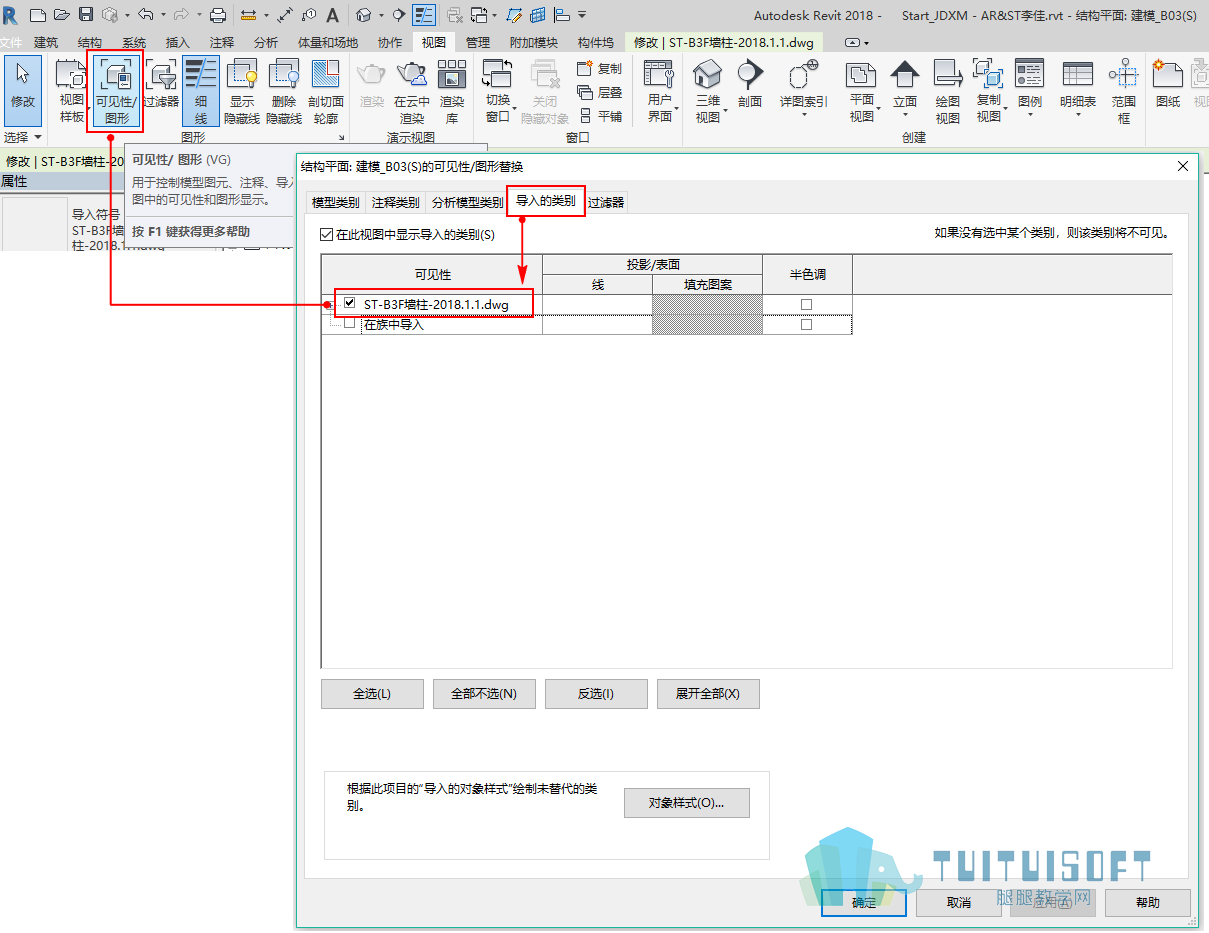The height and width of the screenshot is (933, 1209).
Task: Click the 对象样式(O)... button
Action: coord(686,803)
